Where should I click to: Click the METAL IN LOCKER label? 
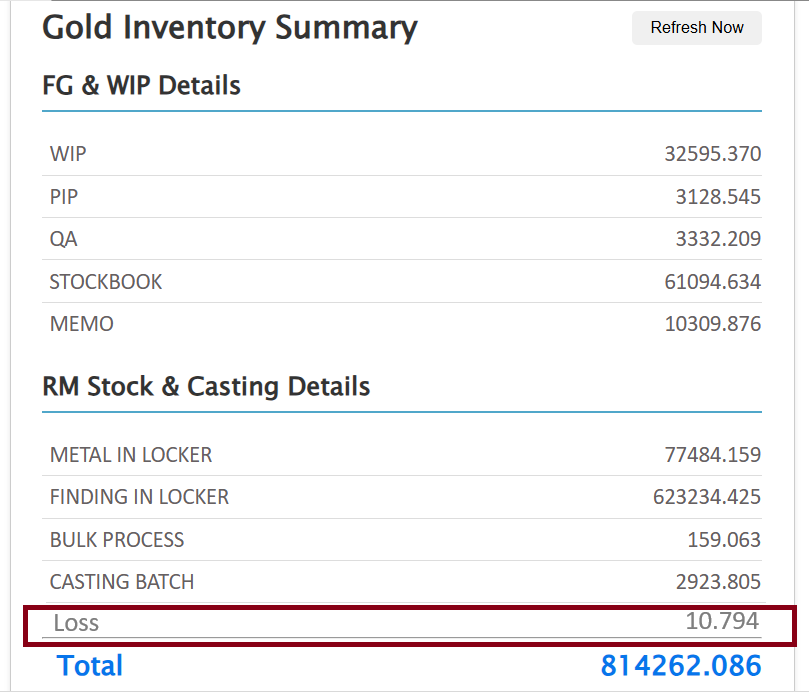point(131,455)
